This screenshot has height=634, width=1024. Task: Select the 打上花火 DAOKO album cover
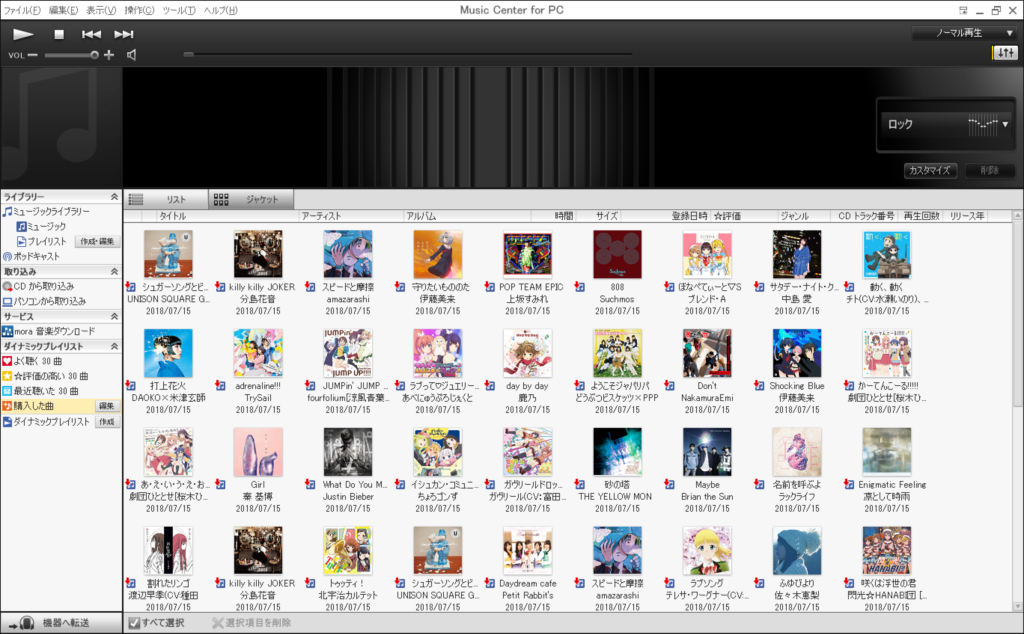(x=168, y=353)
